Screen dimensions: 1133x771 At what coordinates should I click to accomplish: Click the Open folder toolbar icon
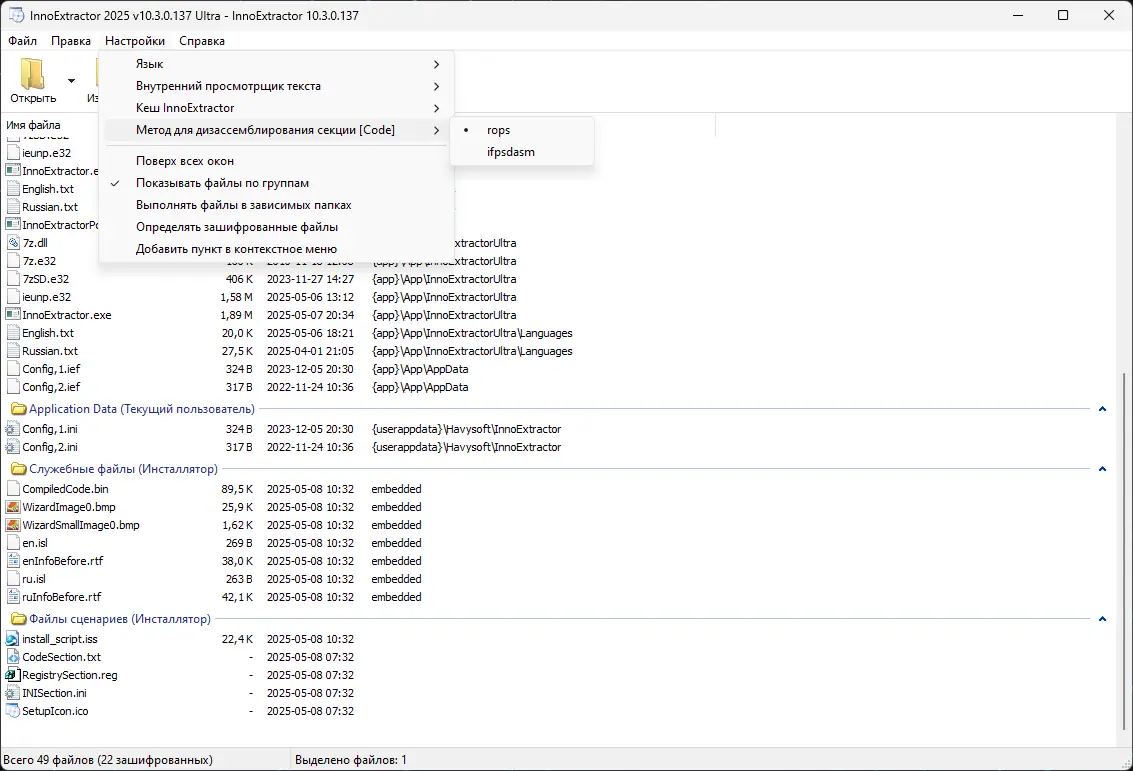tap(32, 73)
